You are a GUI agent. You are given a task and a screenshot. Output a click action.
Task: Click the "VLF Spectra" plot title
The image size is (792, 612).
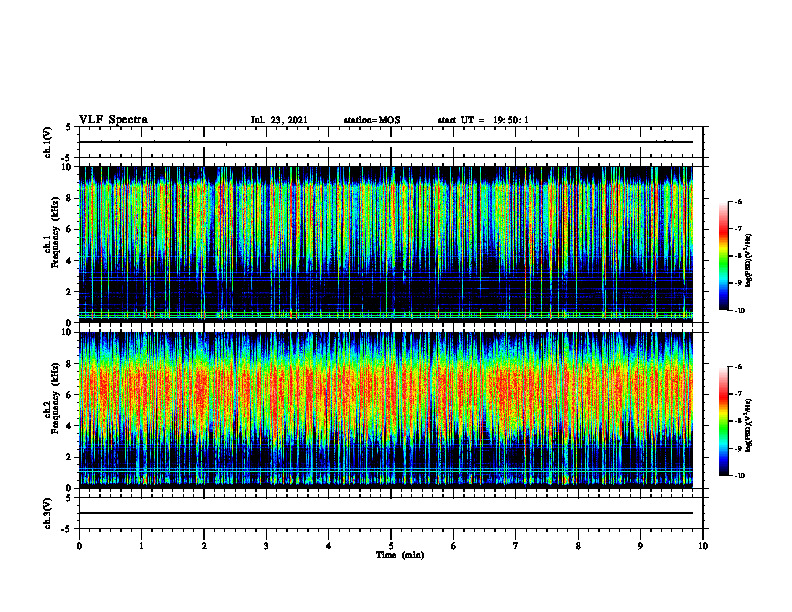pos(113,120)
